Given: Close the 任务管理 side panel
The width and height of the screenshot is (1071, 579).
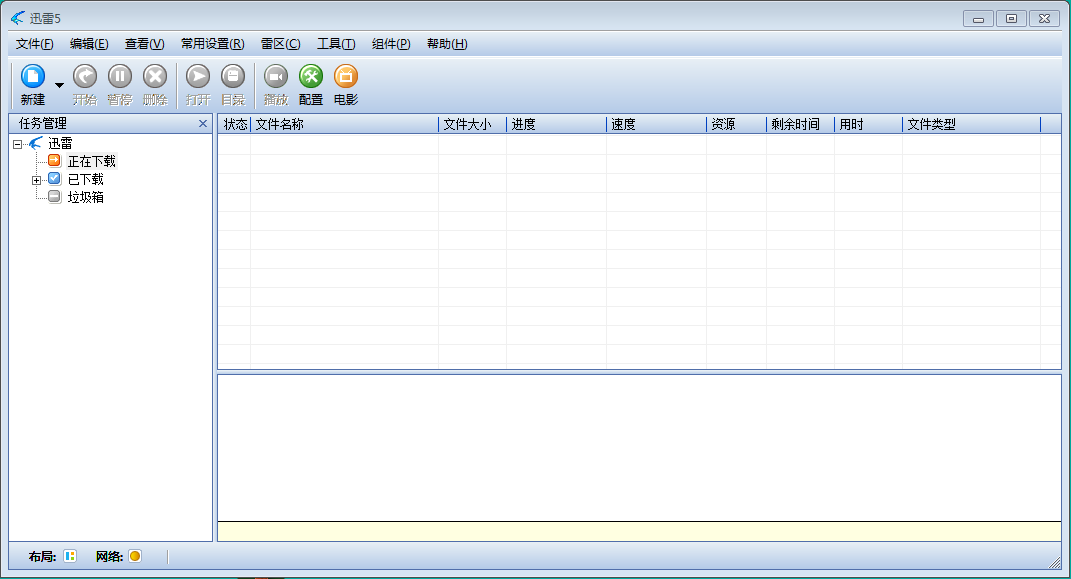Looking at the screenshot, I should [203, 124].
